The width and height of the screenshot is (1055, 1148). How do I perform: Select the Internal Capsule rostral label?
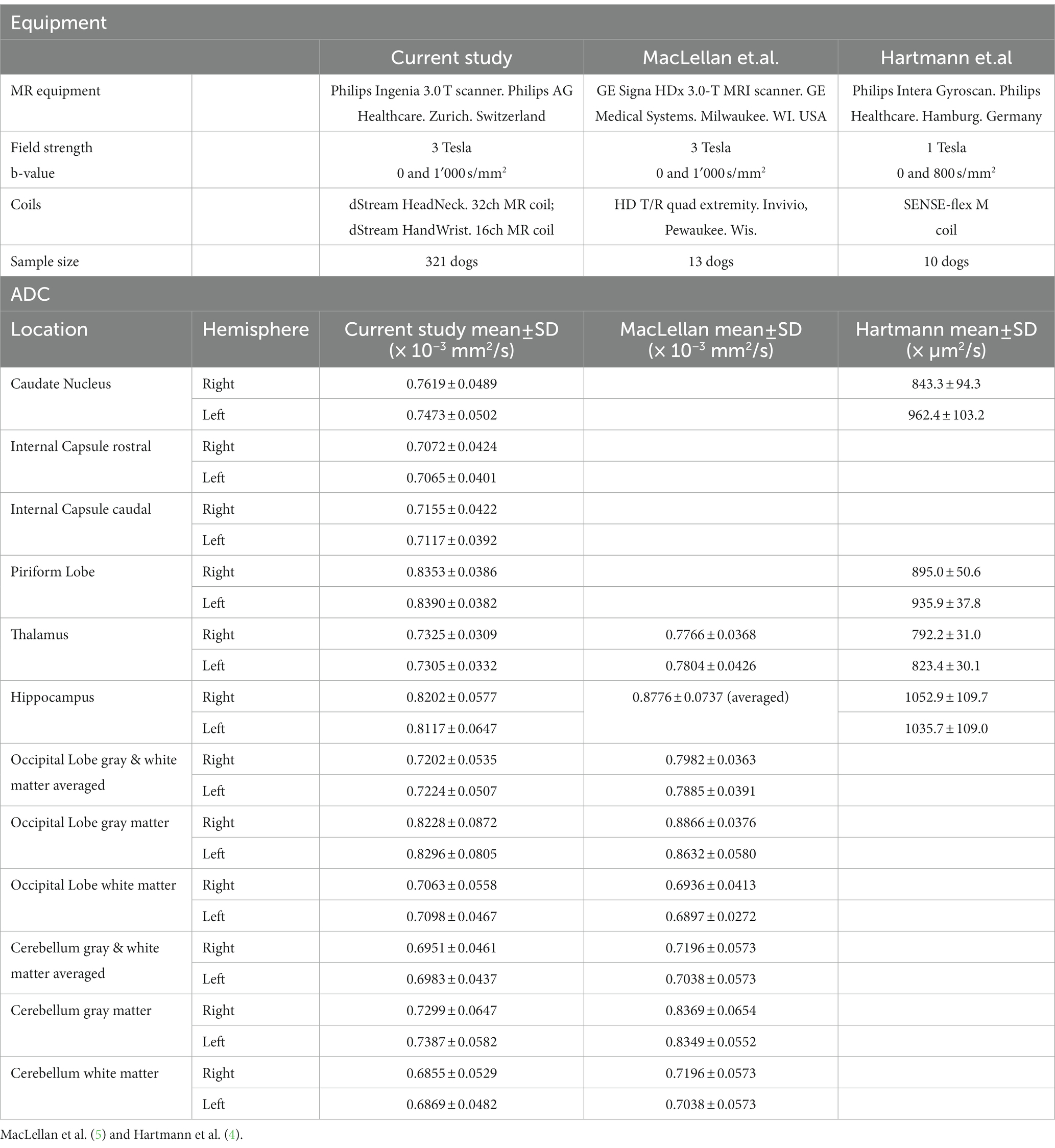pos(81,446)
